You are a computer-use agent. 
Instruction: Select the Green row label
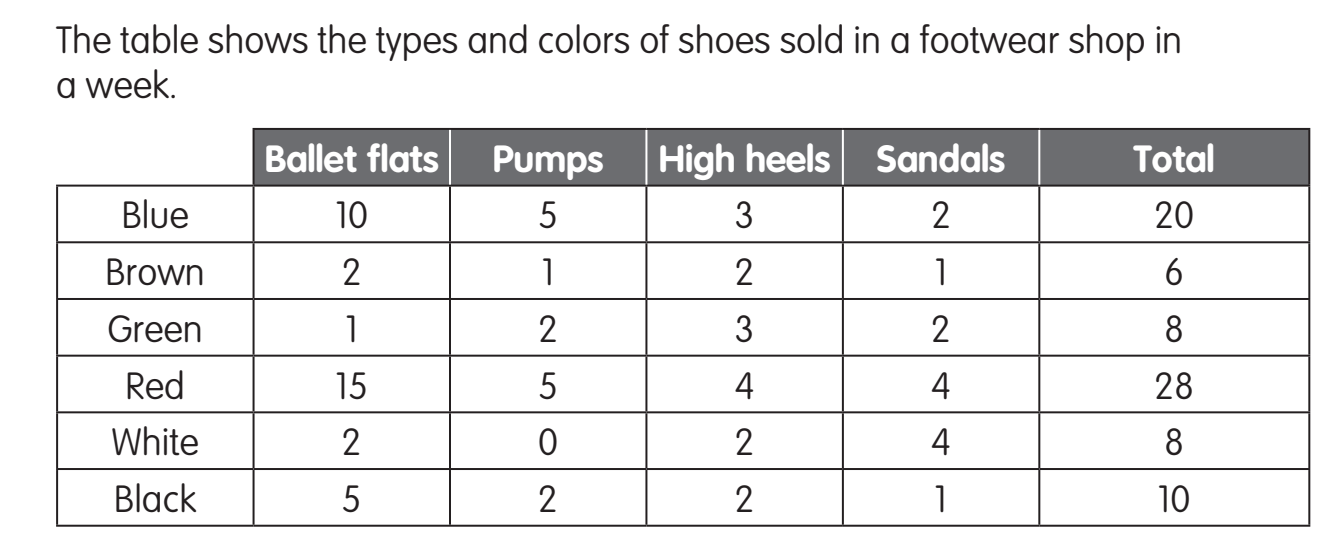coord(154,329)
